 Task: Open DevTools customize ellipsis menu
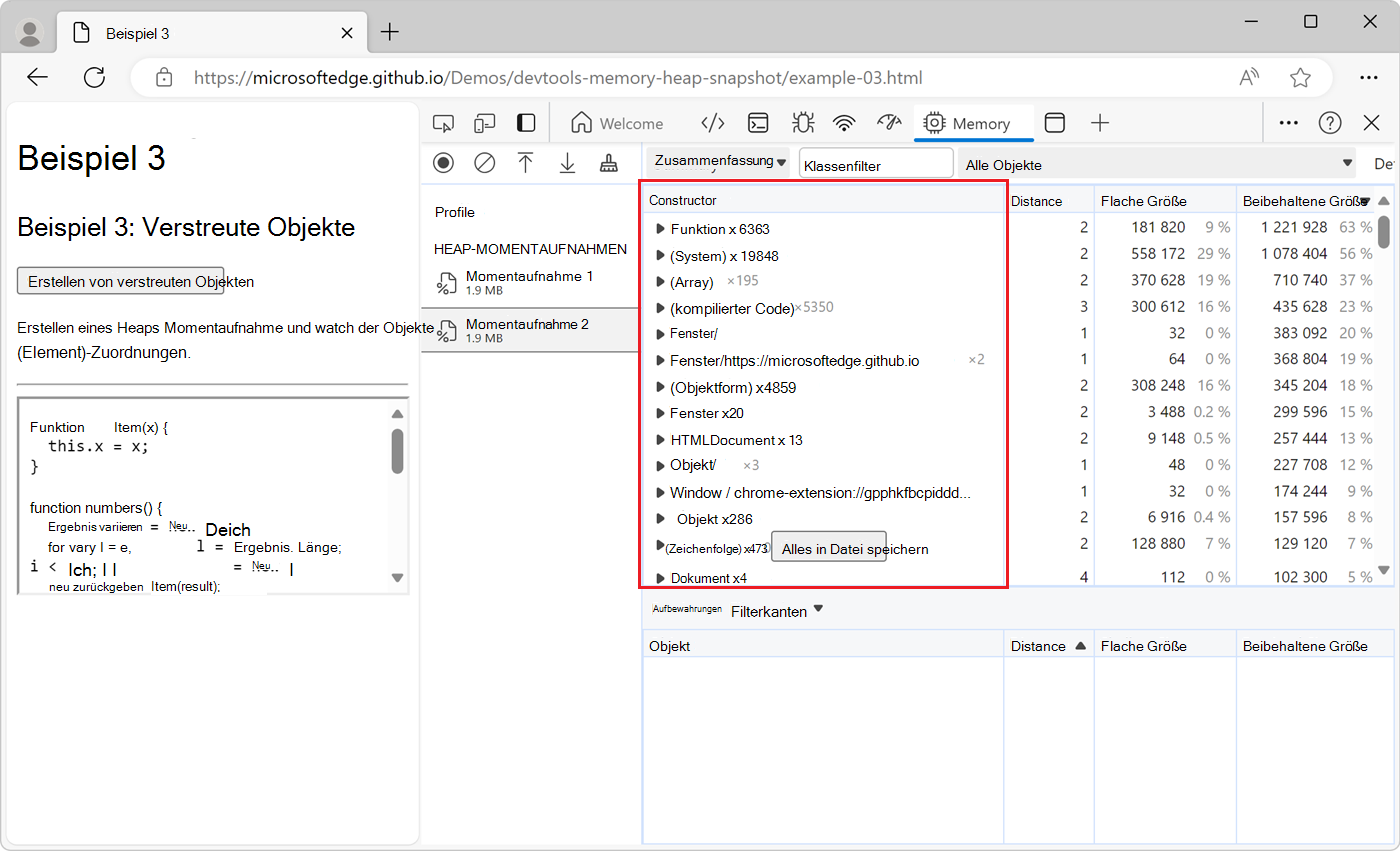point(1289,123)
